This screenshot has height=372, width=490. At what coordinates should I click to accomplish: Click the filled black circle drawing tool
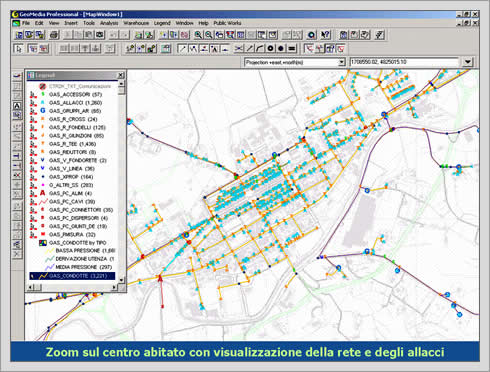coord(281,49)
